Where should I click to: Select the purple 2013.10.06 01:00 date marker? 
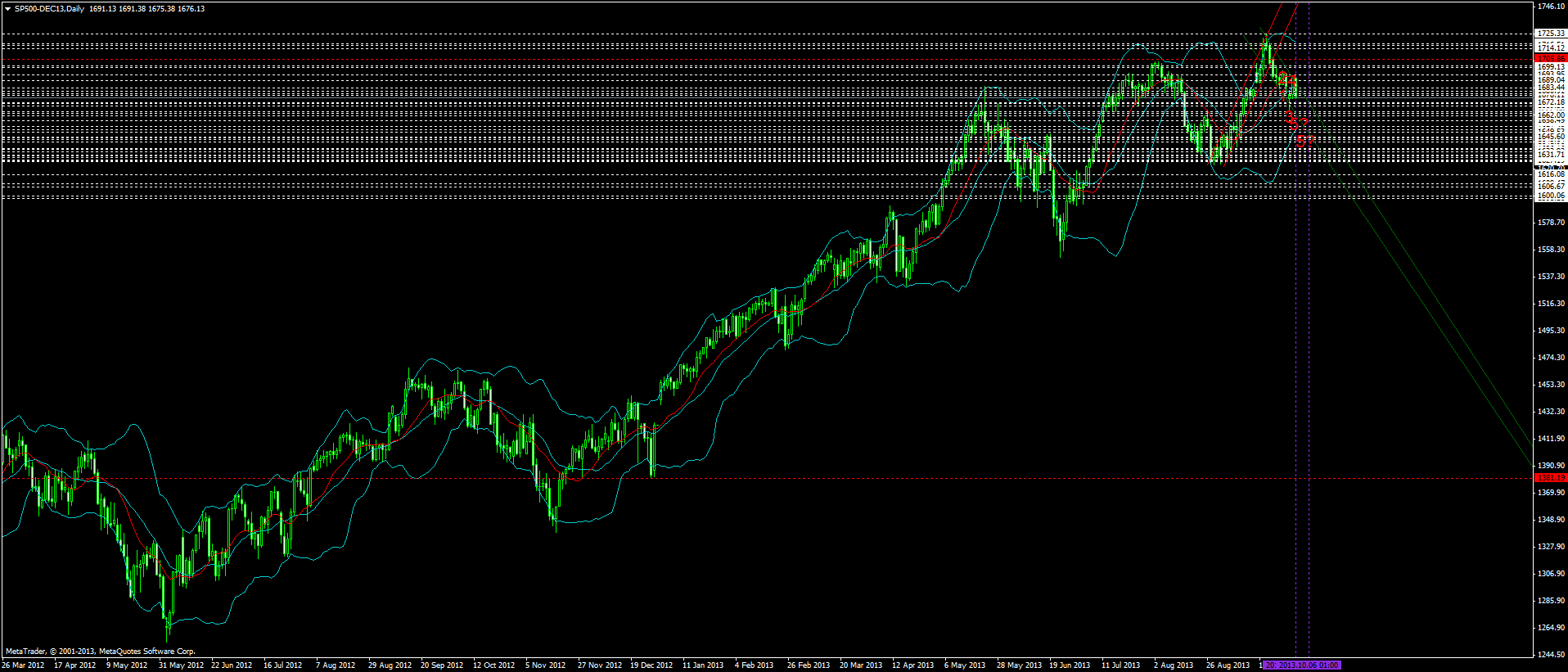pos(1302,665)
